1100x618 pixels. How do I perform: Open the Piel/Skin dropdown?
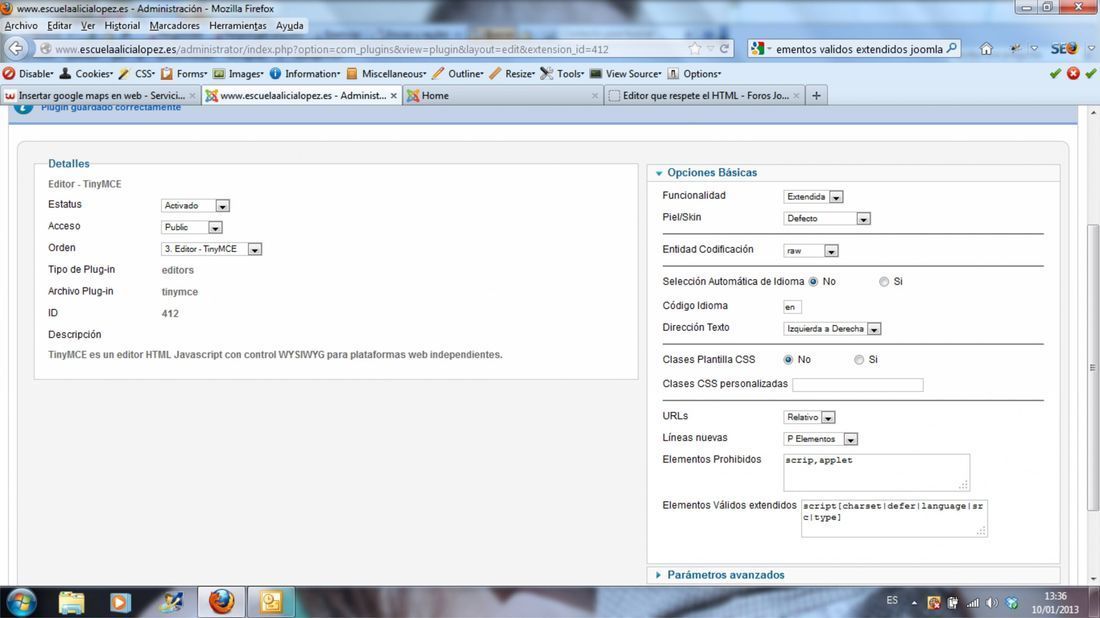pos(827,219)
